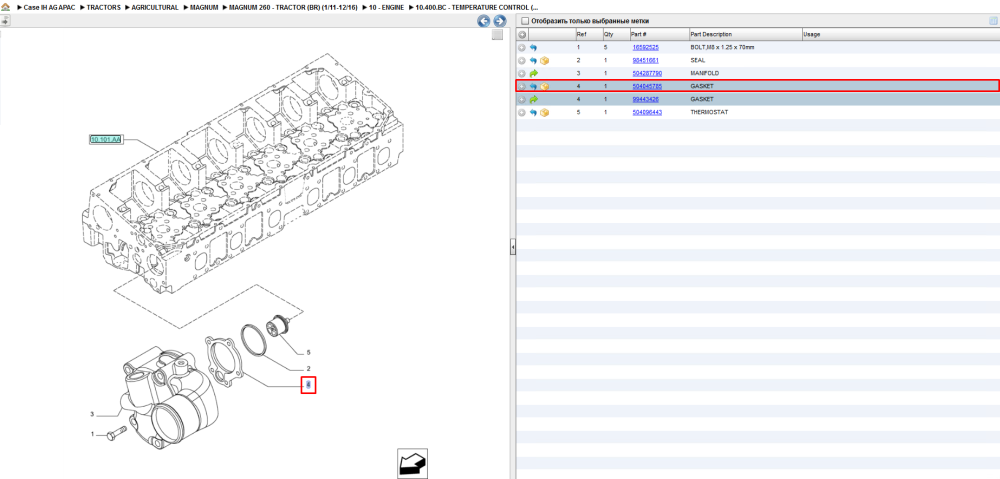Click quantity '5' in the BOLT row
Image resolution: width=1000 pixels, height=479 pixels.
606,48
